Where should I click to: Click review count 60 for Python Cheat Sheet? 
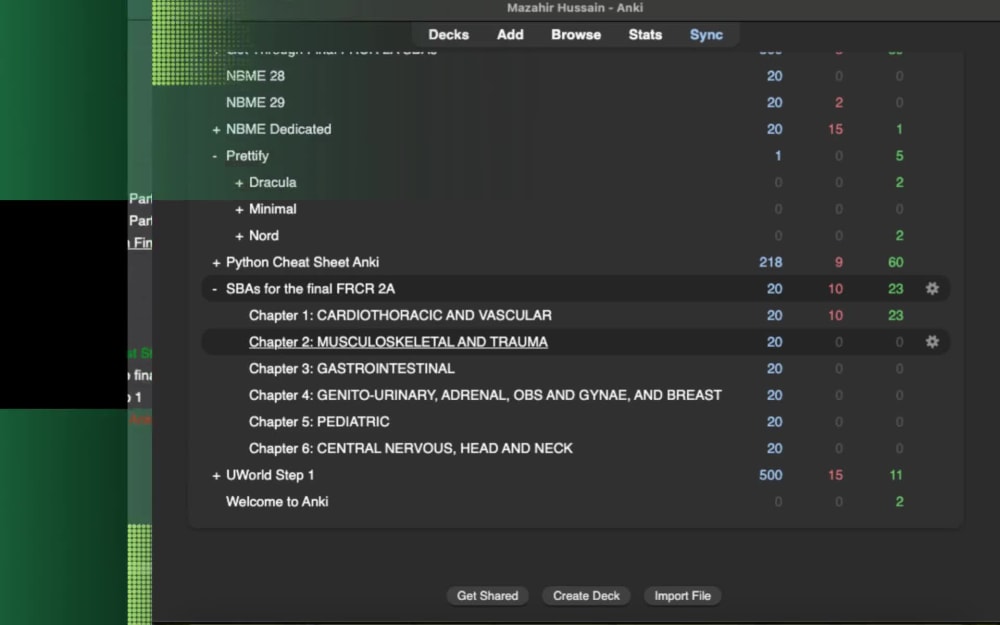click(895, 262)
